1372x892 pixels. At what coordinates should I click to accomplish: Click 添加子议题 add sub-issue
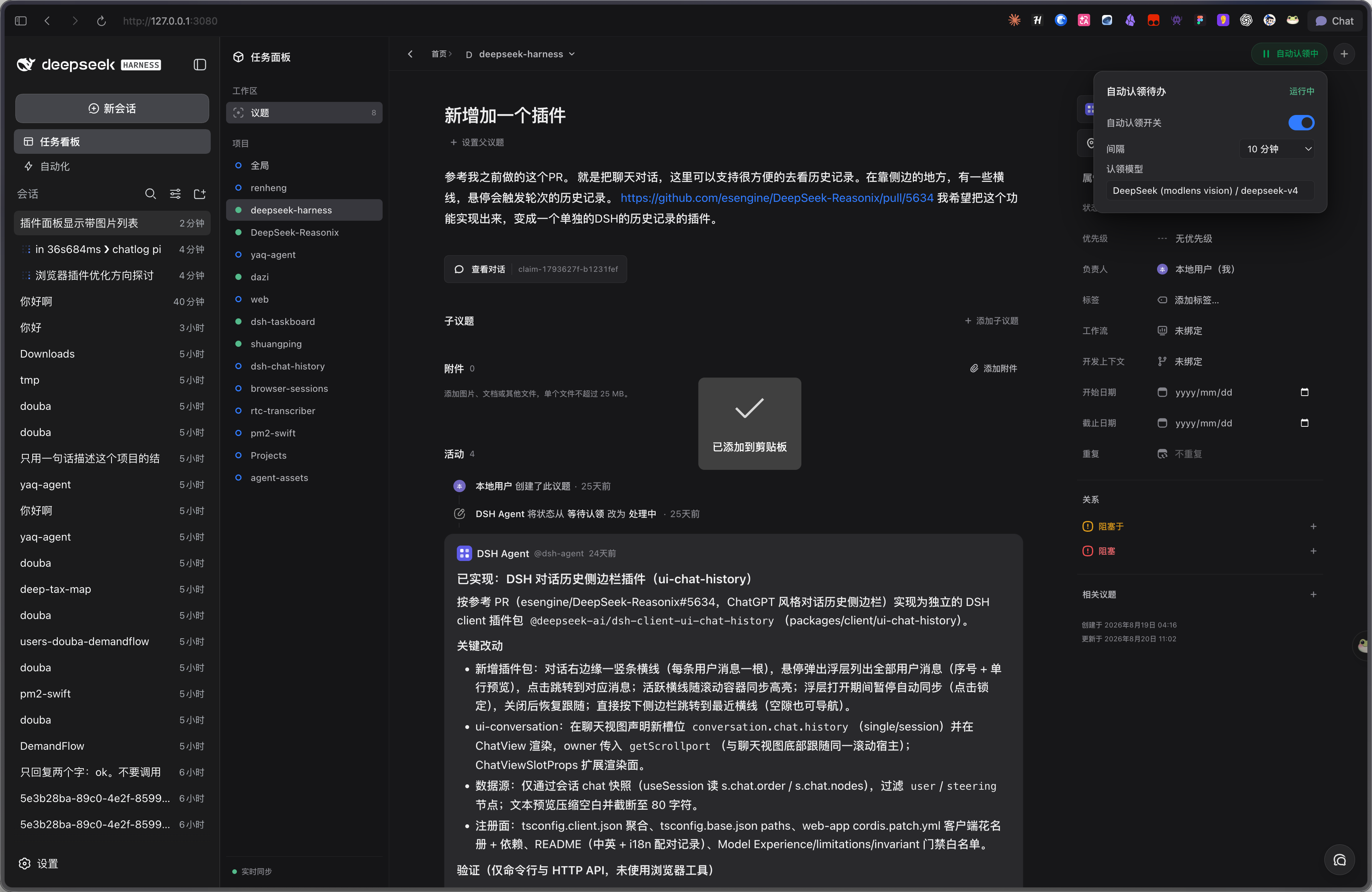click(992, 321)
